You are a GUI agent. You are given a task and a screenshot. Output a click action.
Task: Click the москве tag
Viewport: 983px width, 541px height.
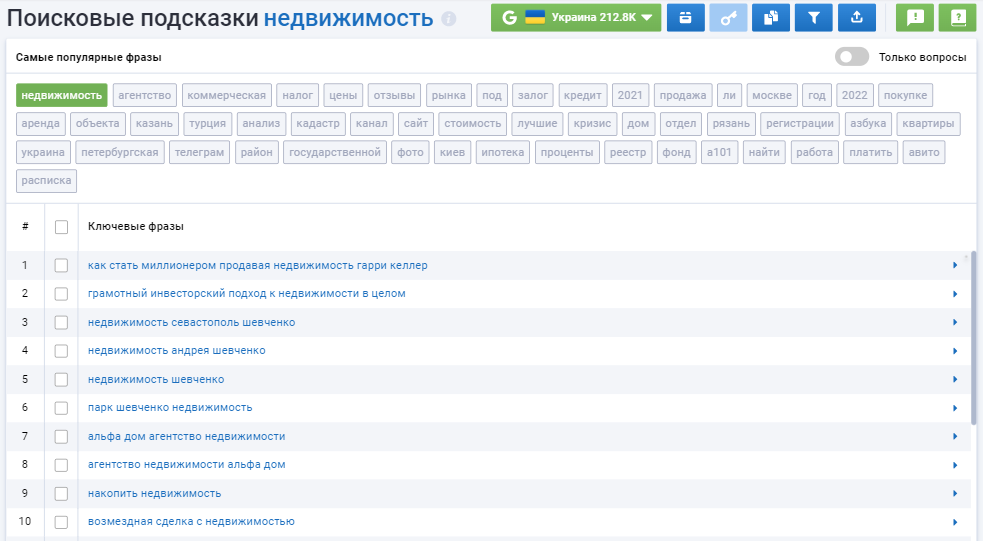[x=772, y=95]
